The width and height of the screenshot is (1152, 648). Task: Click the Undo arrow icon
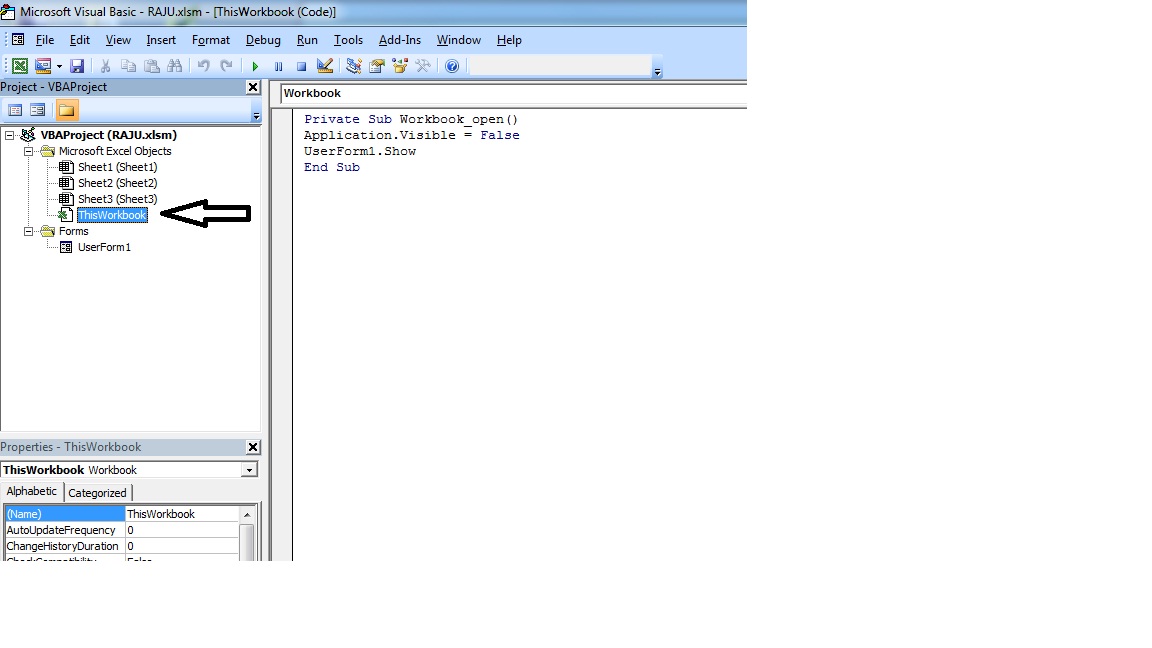204,66
